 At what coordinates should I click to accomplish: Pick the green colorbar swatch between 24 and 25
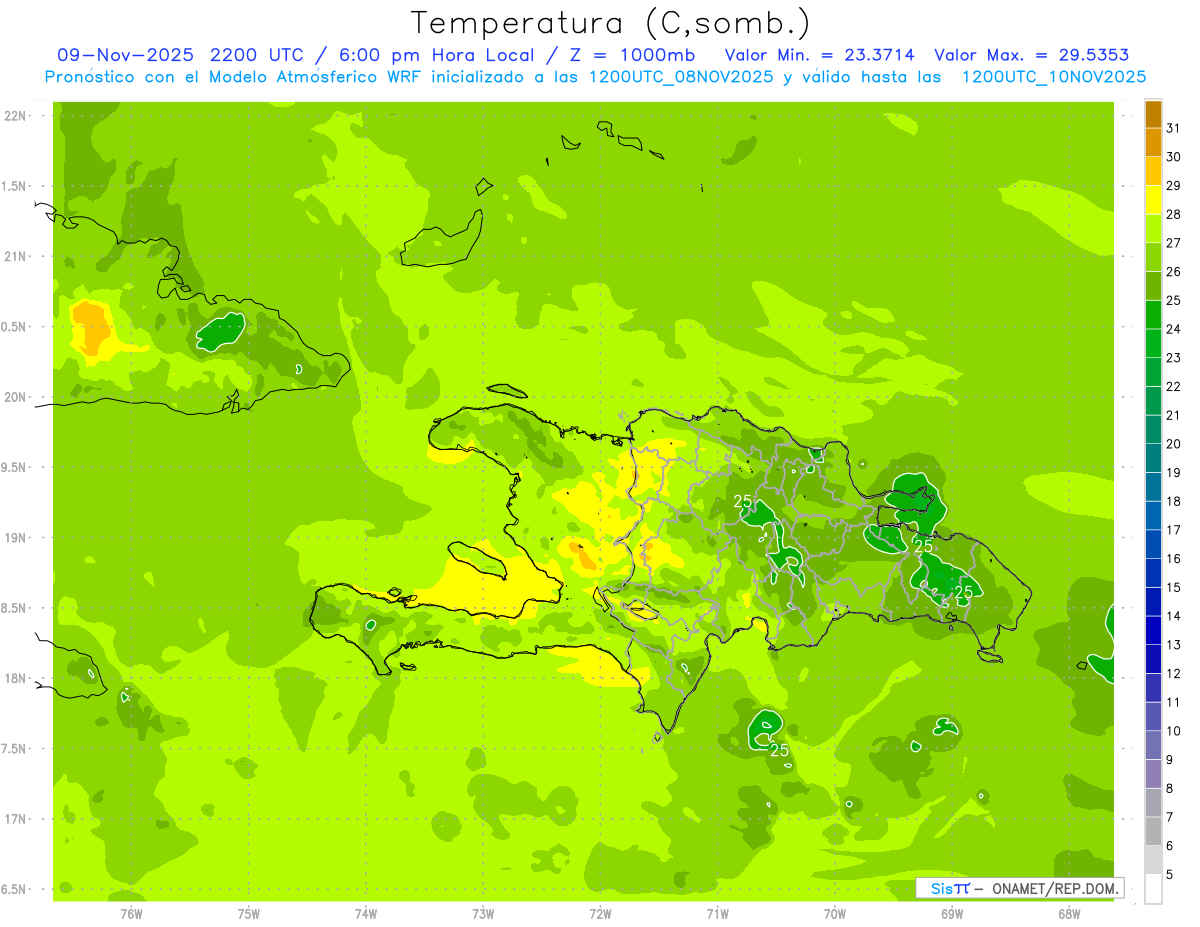(1153, 314)
